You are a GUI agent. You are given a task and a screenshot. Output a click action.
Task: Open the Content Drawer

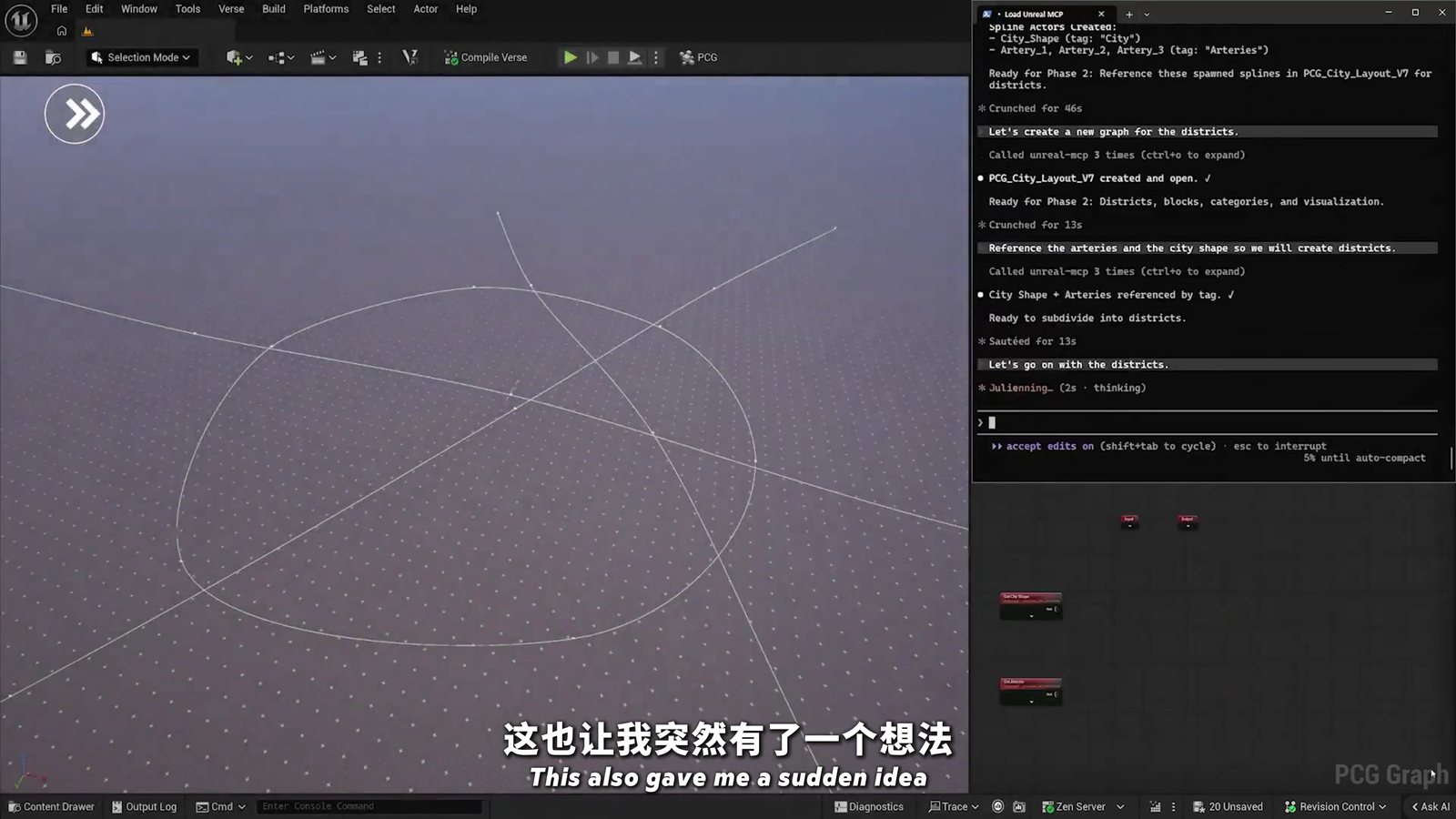pyautogui.click(x=52, y=807)
